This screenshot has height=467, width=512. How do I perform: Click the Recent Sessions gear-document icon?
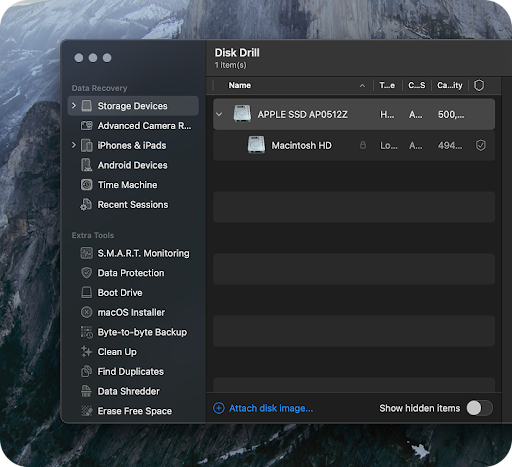(86, 205)
